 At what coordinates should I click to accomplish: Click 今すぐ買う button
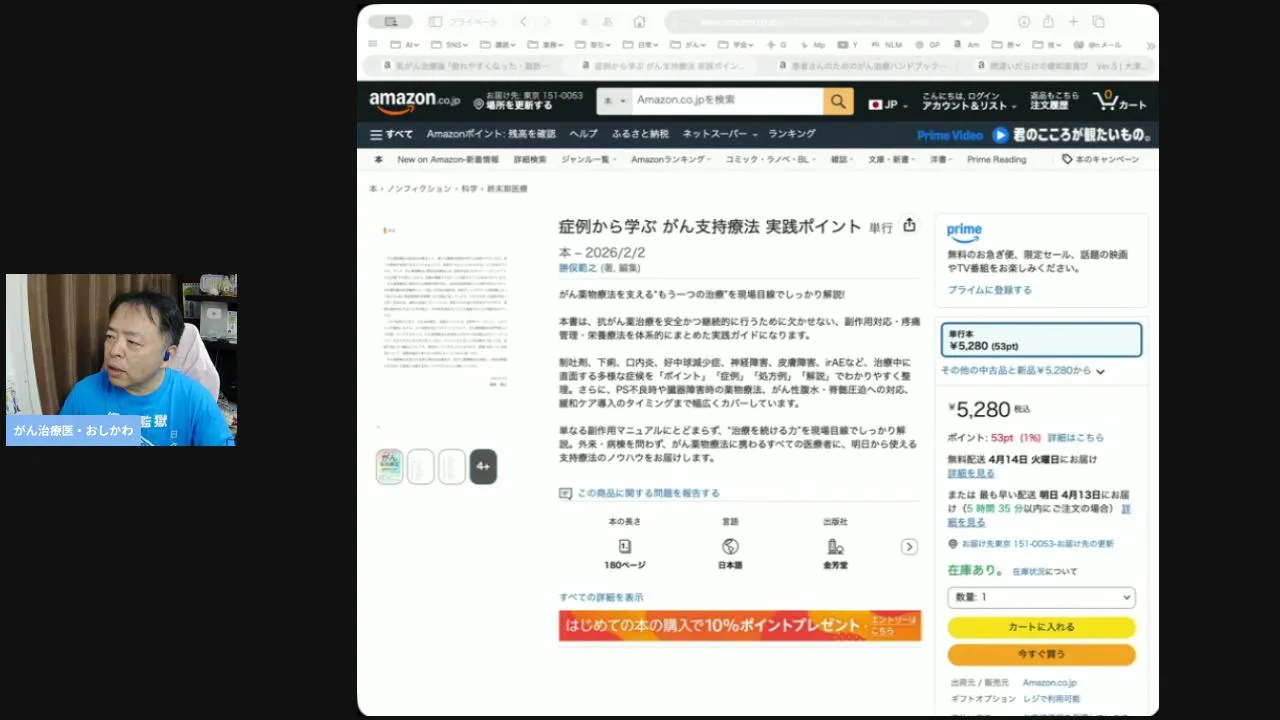coord(1041,654)
